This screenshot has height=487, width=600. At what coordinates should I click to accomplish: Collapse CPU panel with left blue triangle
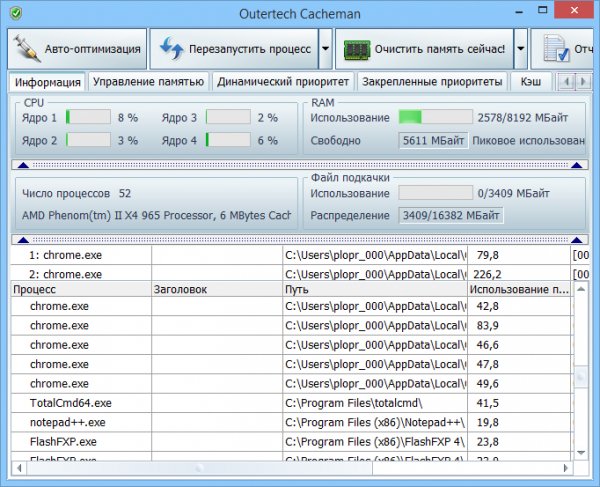23,165
